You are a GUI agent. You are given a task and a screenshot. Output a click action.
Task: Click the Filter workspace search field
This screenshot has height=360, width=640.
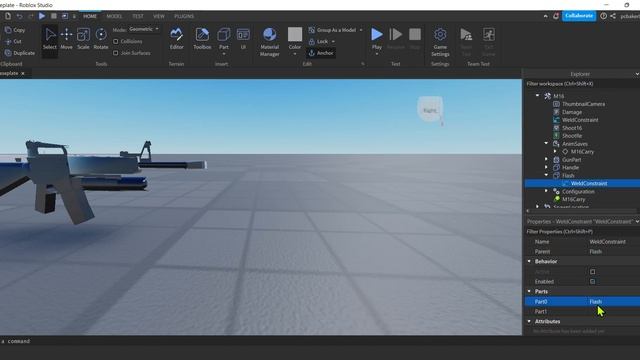coord(582,84)
